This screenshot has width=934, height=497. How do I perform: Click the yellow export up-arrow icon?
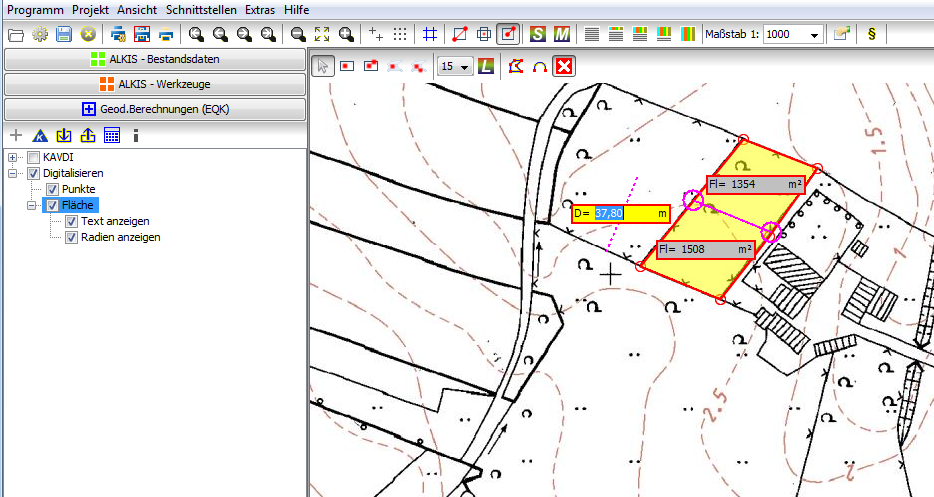[88, 135]
